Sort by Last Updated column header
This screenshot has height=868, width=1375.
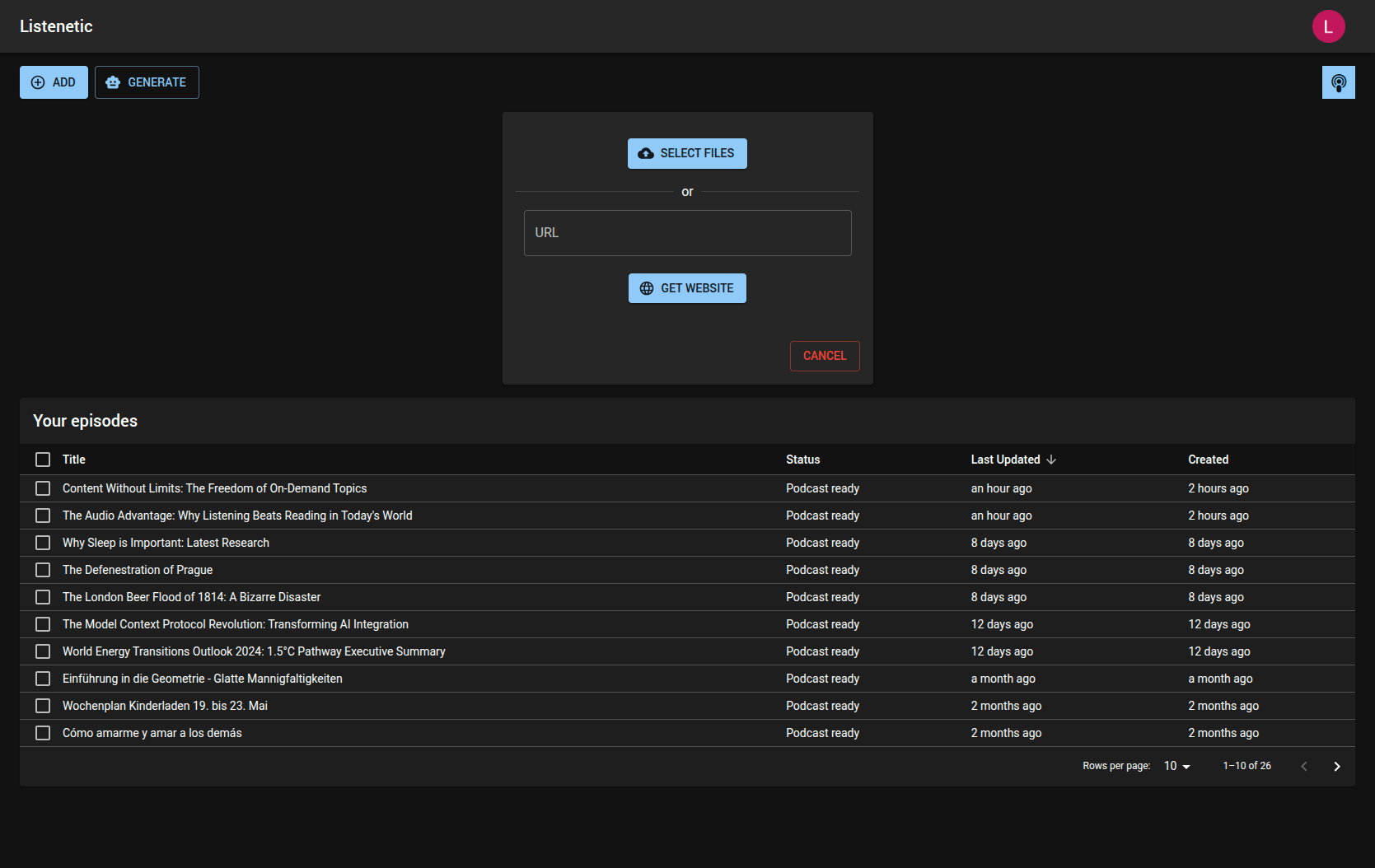tap(1005, 460)
